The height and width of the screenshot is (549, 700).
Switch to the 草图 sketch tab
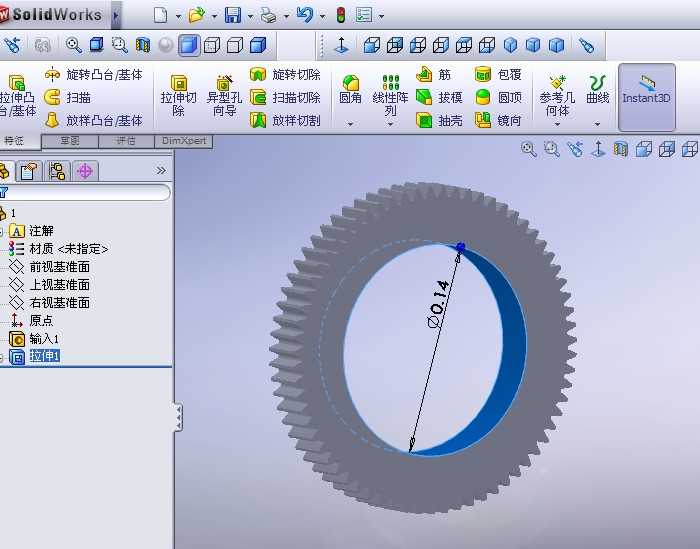[x=69, y=141]
